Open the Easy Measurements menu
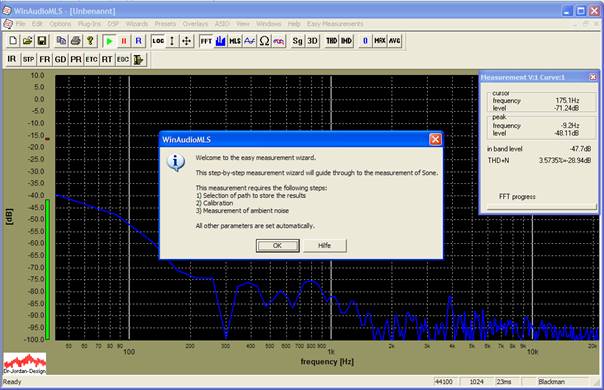This screenshot has height=390, width=604. (x=335, y=24)
